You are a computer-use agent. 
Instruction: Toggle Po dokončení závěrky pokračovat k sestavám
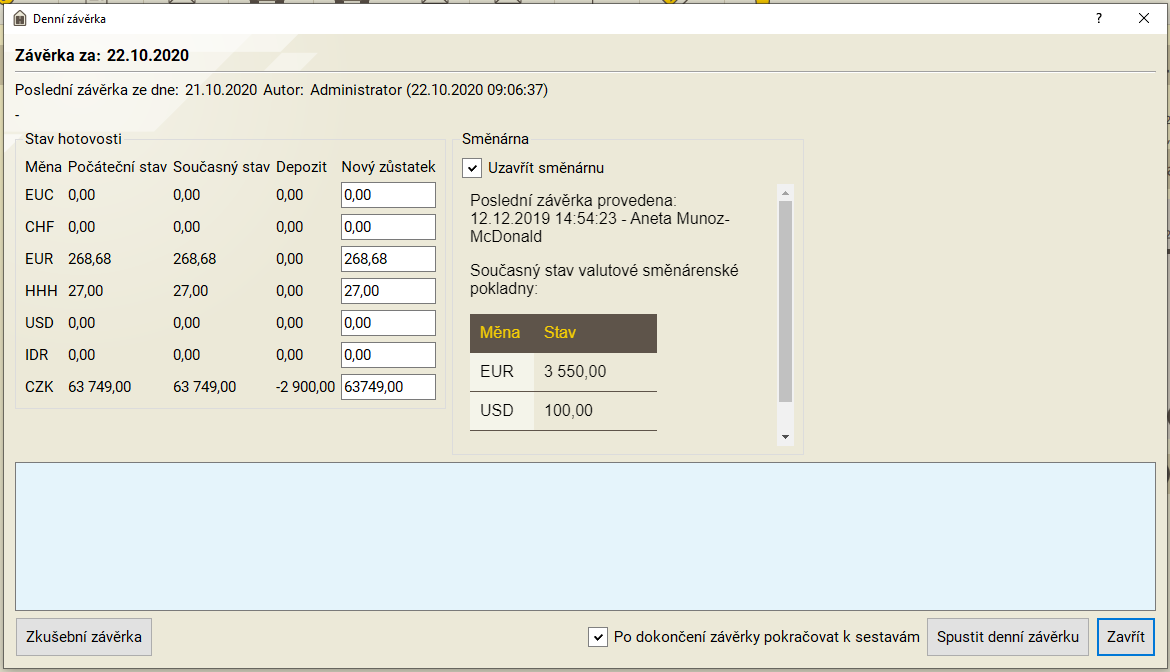pos(598,637)
